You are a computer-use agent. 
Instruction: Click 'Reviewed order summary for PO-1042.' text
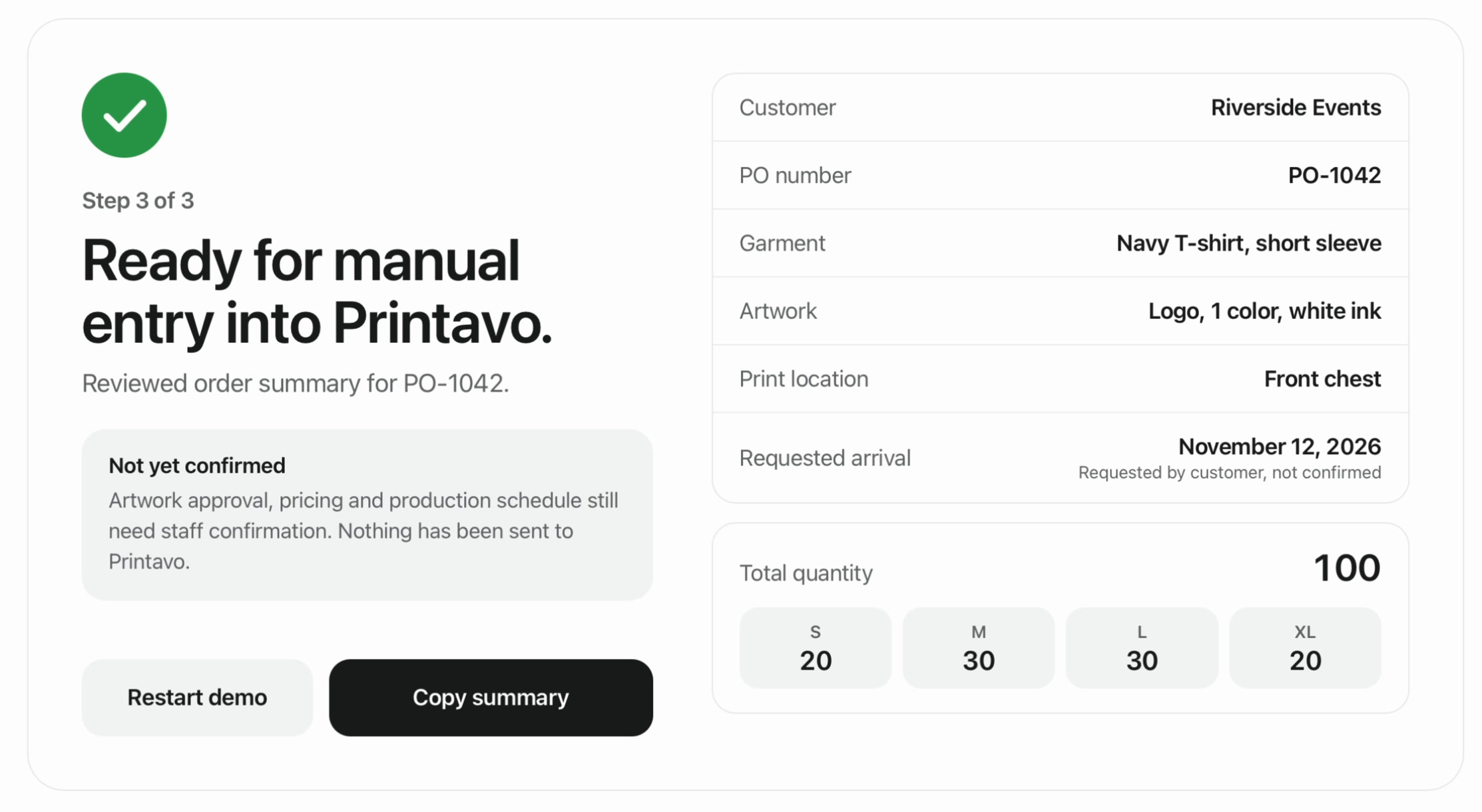coord(296,383)
